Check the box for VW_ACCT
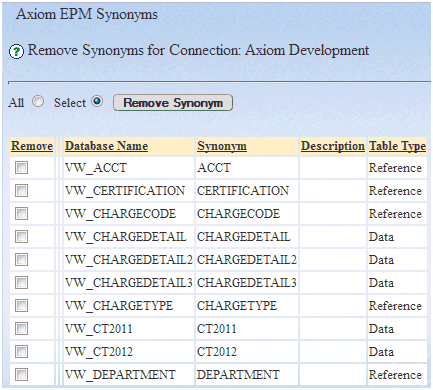Viewport: 433px width, 390px height. pyautogui.click(x=21, y=167)
